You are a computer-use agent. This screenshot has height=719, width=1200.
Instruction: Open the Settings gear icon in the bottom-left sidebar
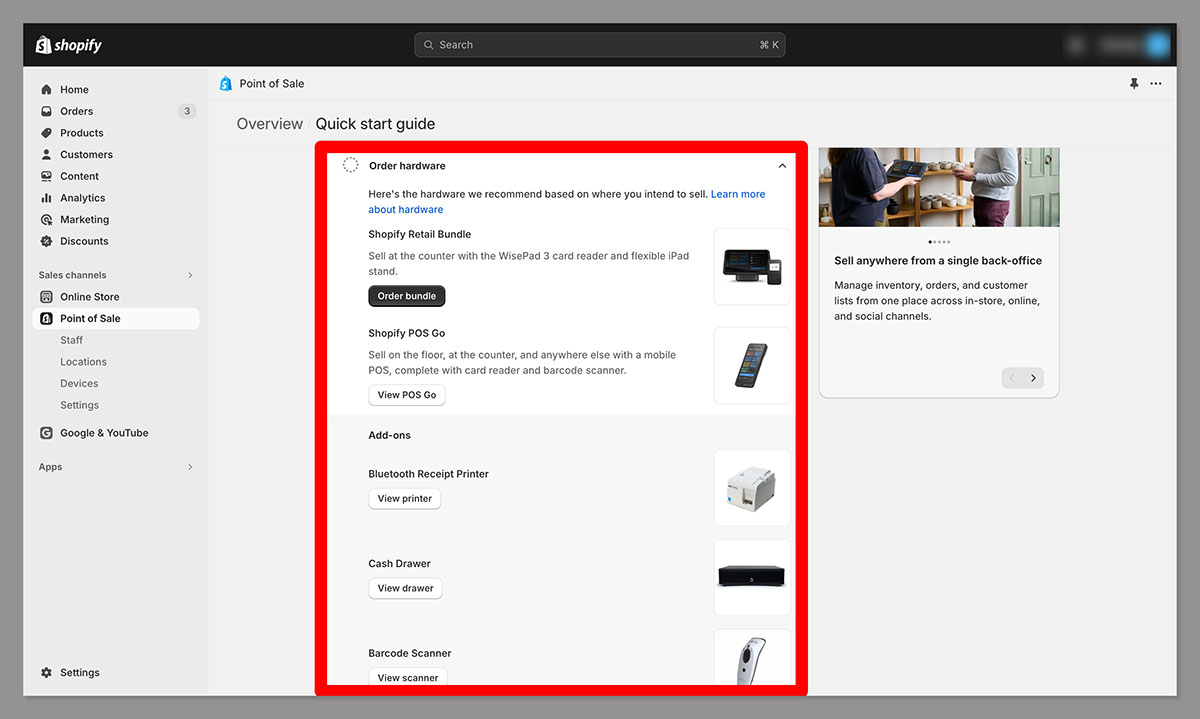tap(46, 673)
